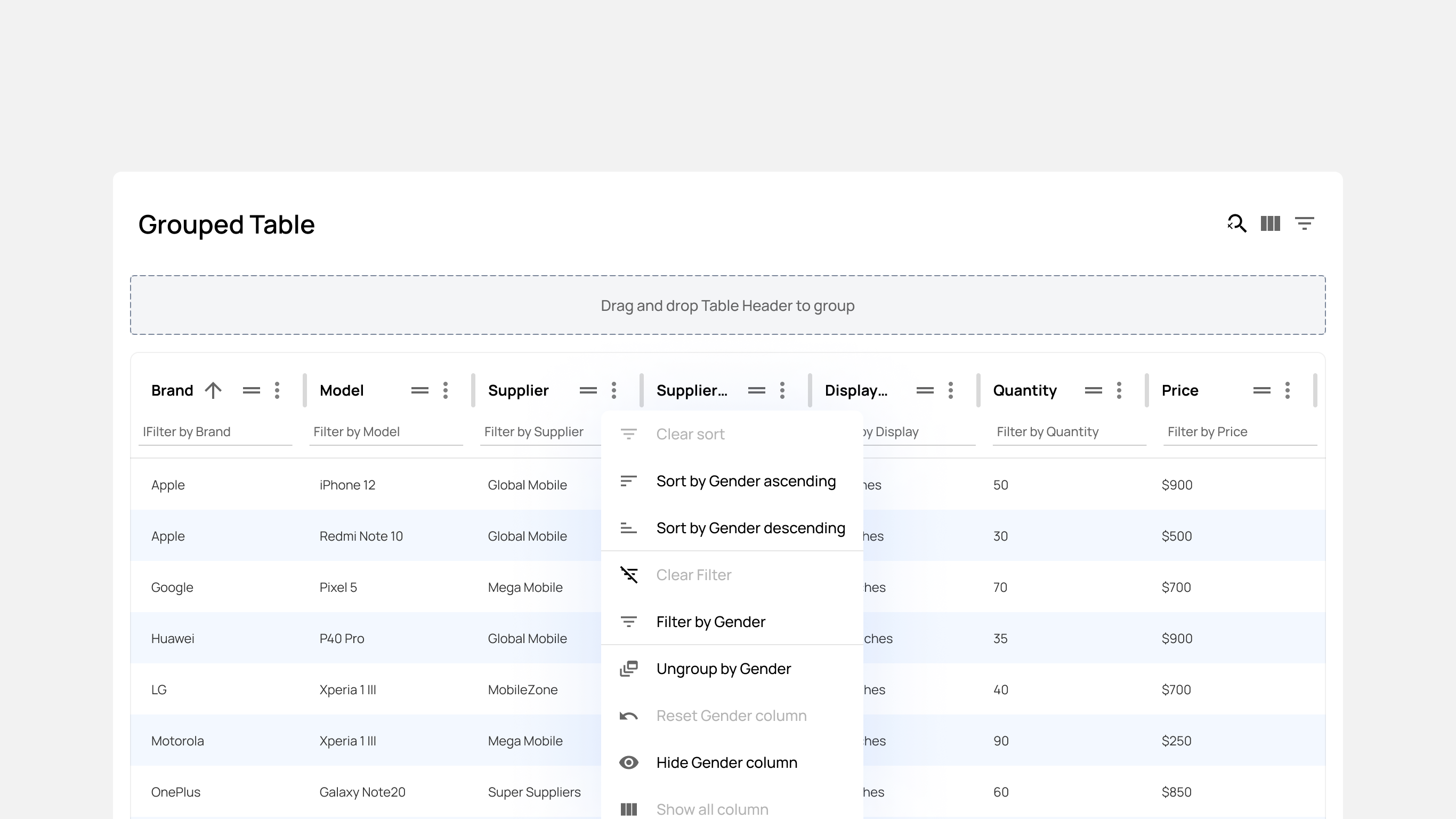
Task: Open the Display… column actions menu
Action: pos(951,390)
